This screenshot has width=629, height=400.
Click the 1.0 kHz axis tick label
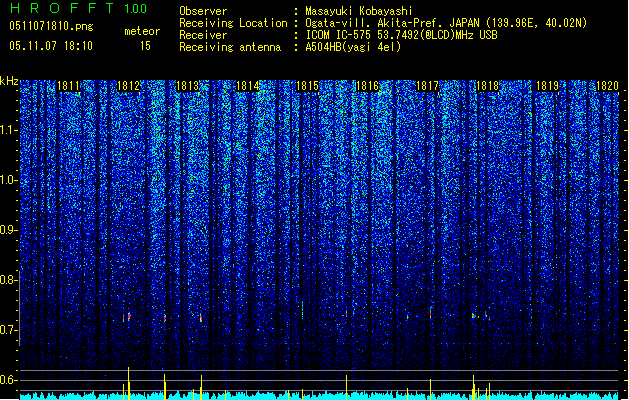(9, 180)
